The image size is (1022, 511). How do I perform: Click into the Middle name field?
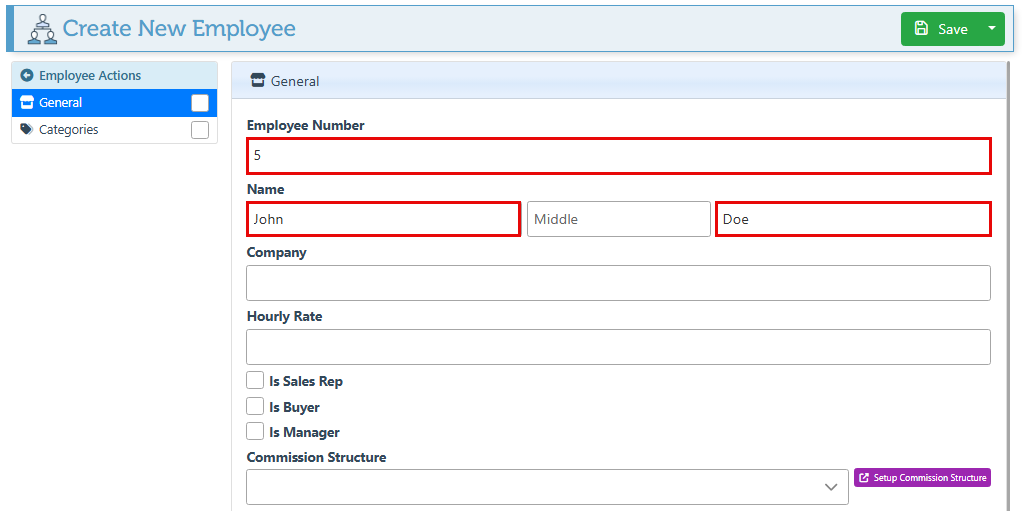point(618,219)
